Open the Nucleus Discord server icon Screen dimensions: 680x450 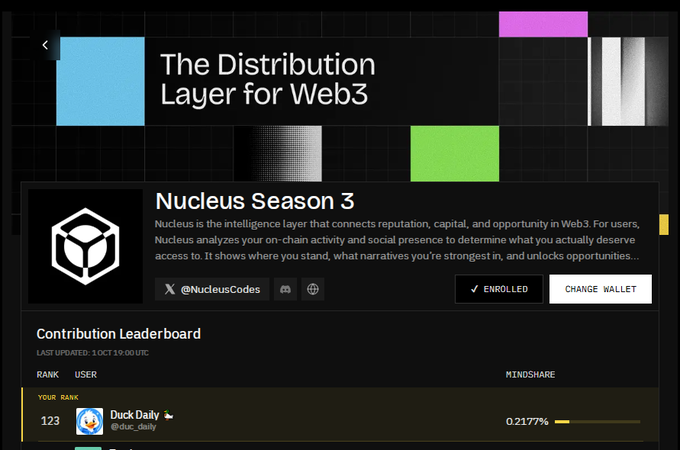285,289
